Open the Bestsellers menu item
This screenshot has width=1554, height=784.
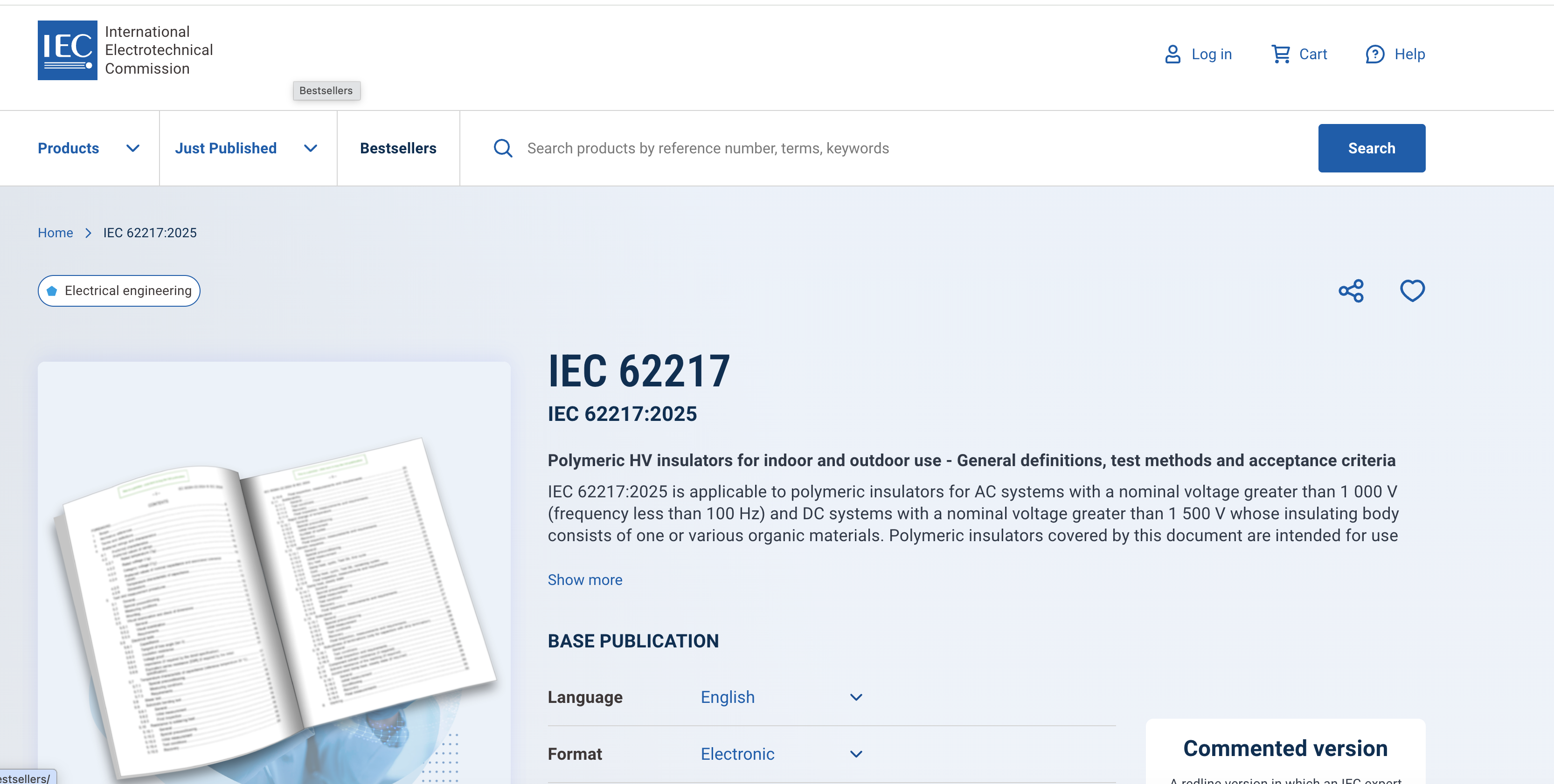coord(398,148)
